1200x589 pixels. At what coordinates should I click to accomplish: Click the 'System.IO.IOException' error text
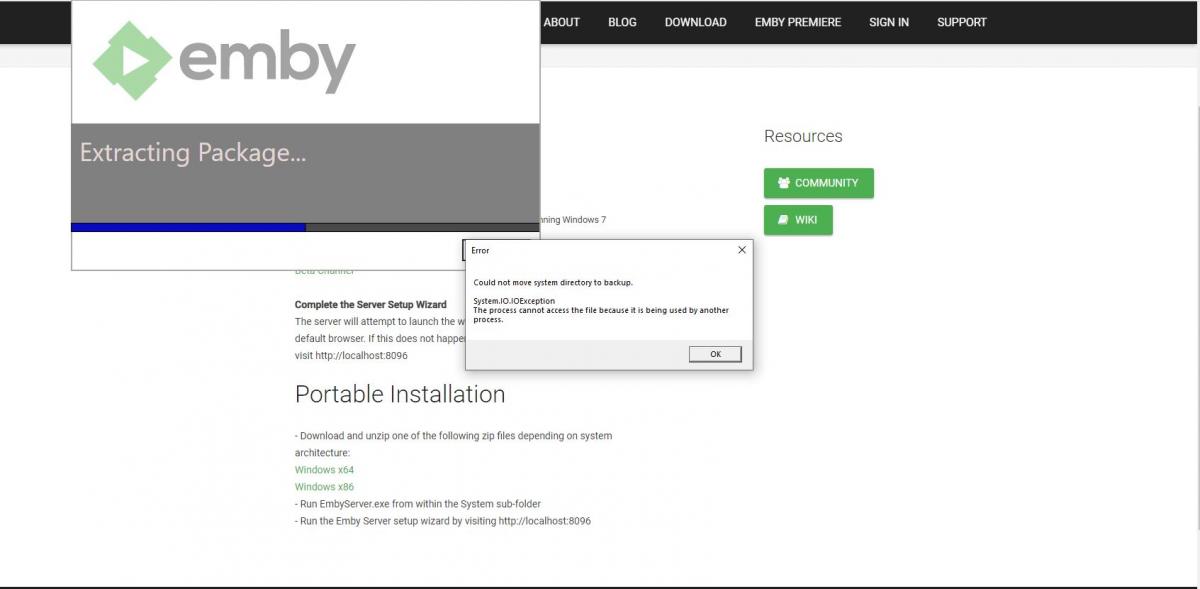click(x=514, y=301)
